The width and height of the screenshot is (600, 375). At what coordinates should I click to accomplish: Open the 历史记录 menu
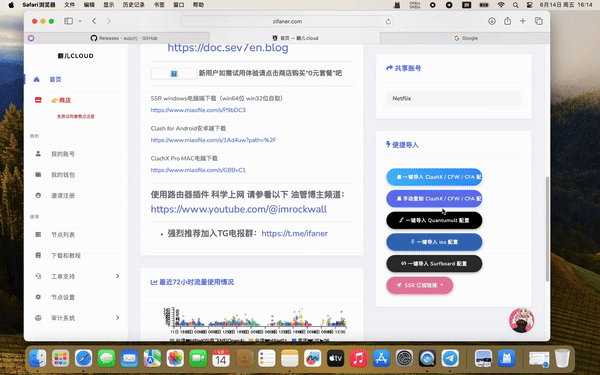click(x=134, y=5)
